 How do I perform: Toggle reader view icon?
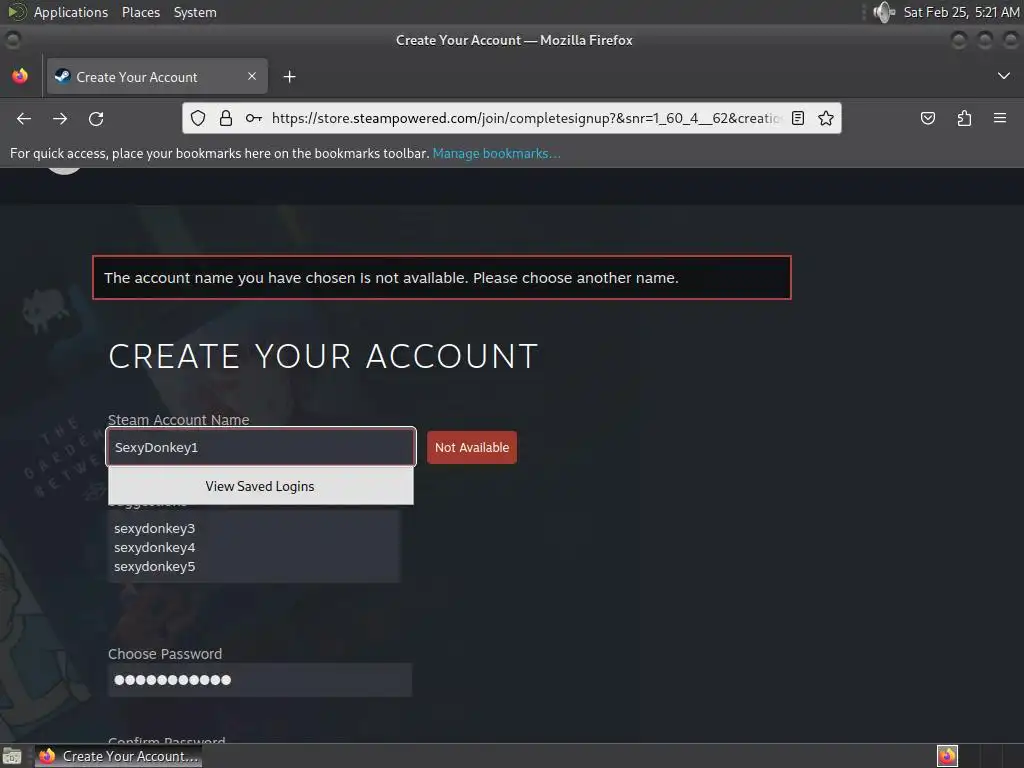[797, 118]
